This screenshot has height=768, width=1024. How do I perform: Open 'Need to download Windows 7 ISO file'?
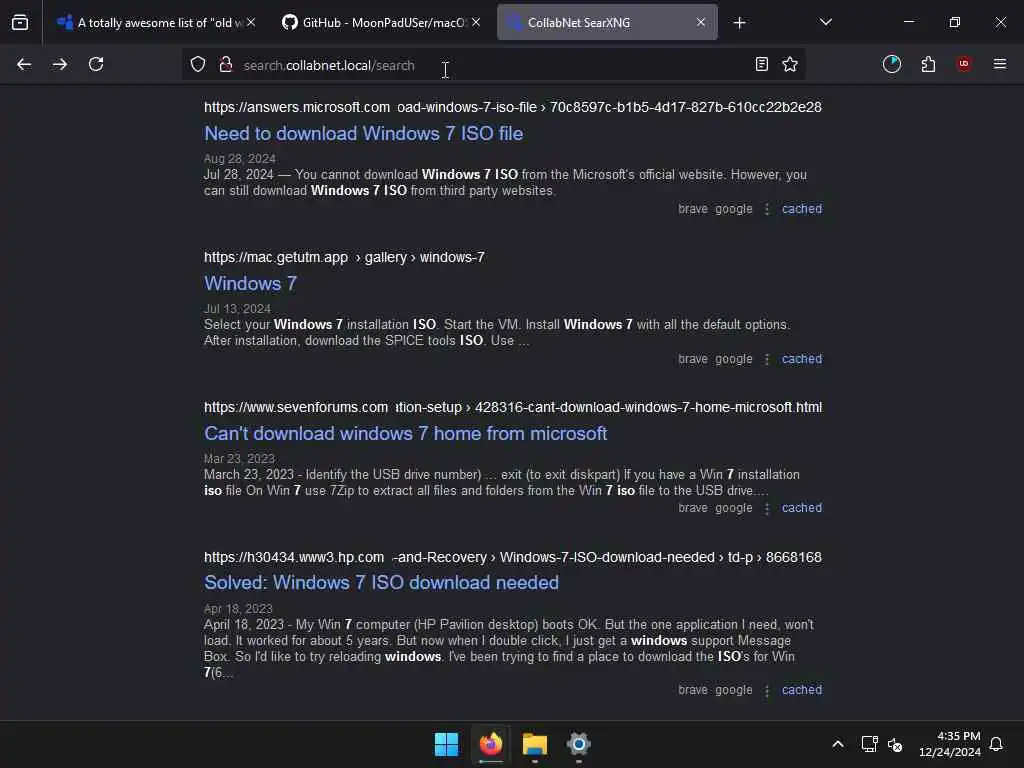pyautogui.click(x=364, y=134)
